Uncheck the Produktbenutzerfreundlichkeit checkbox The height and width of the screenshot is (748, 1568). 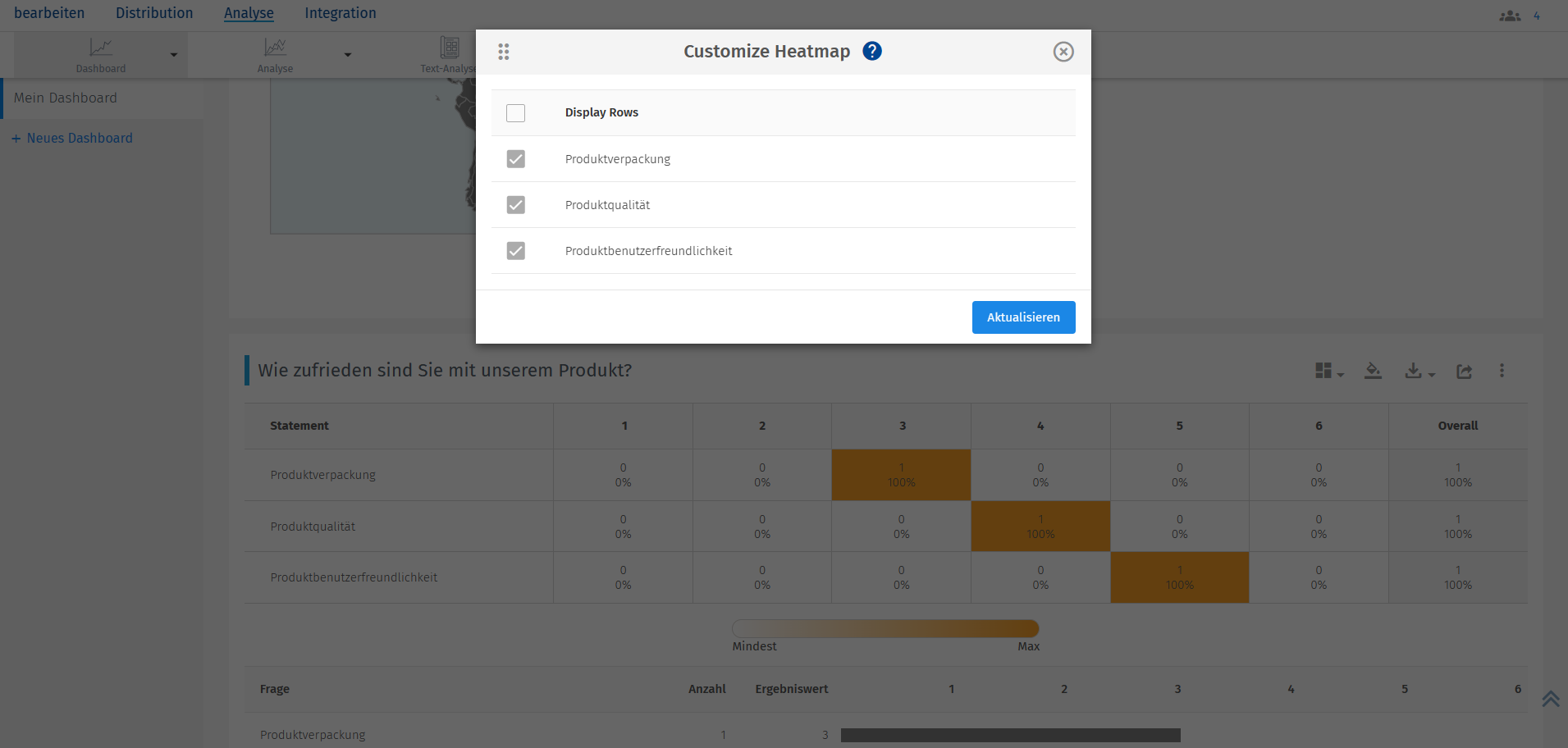516,251
